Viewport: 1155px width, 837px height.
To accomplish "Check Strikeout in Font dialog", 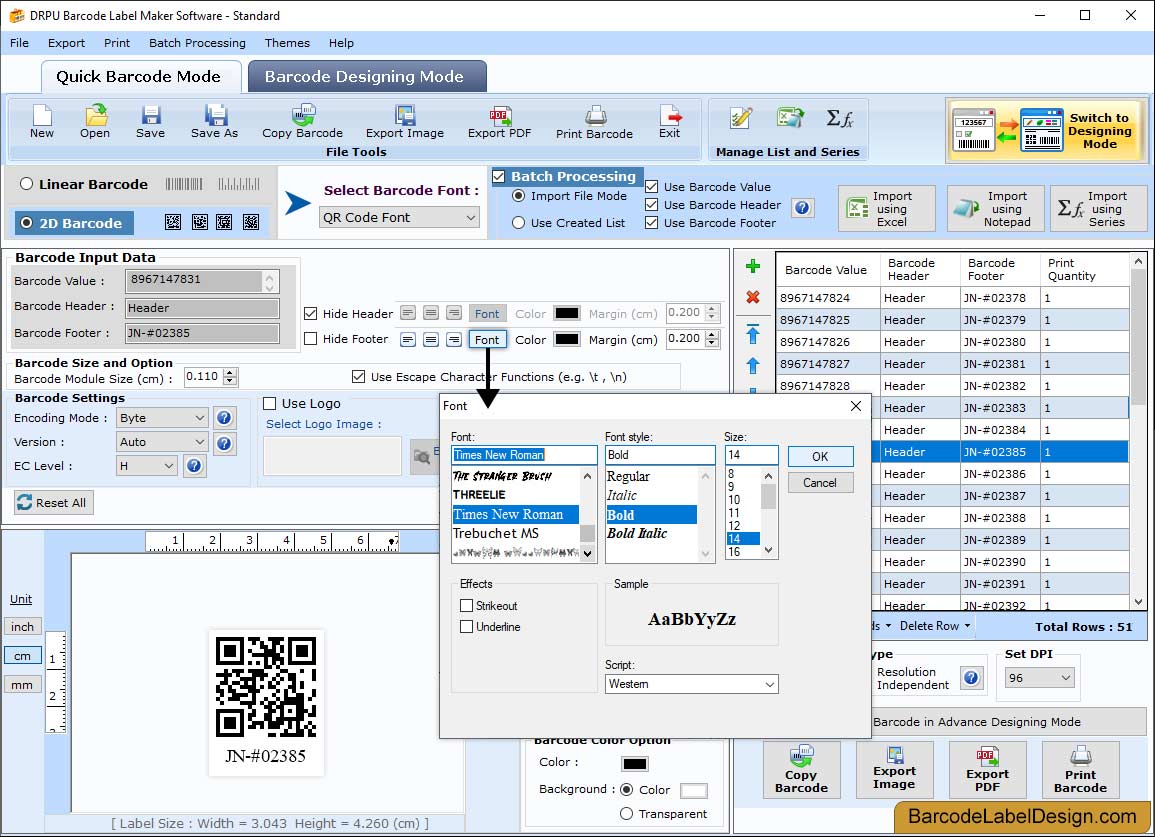I will [466, 606].
